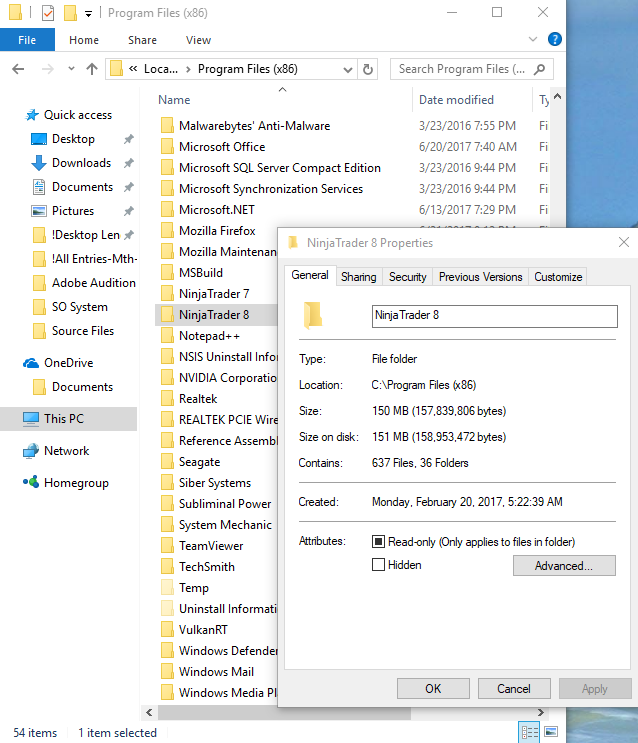Click the Advanced... attributes button

[564, 566]
